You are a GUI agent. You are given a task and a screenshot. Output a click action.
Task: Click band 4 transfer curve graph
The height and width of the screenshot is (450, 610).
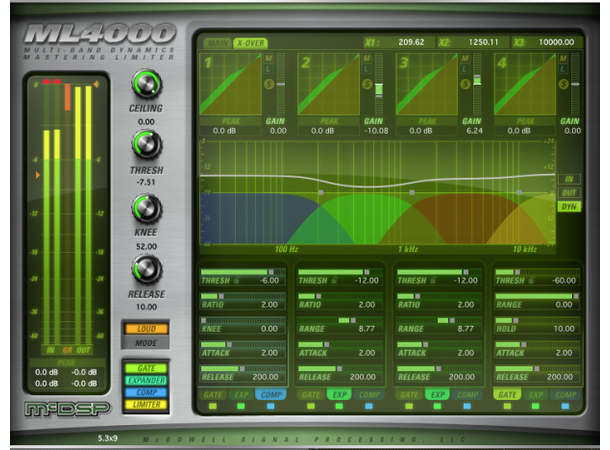(525, 84)
